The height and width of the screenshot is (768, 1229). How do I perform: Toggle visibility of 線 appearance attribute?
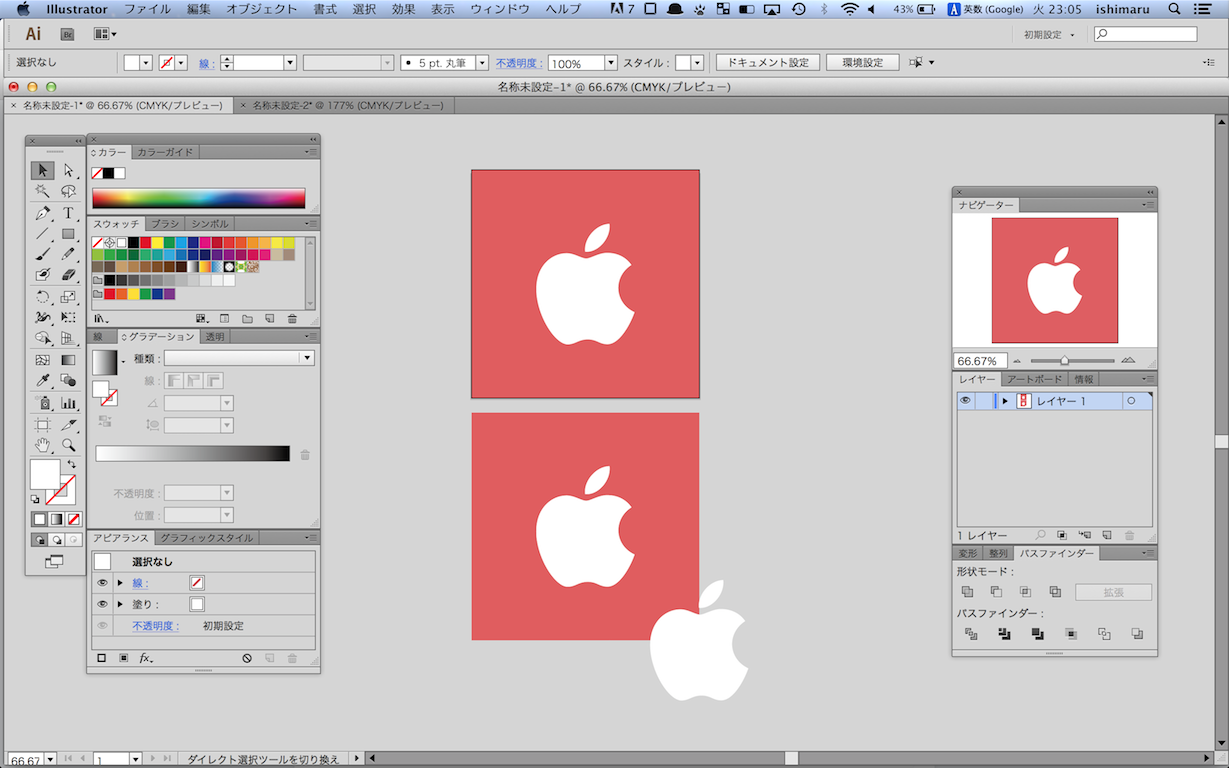[102, 582]
